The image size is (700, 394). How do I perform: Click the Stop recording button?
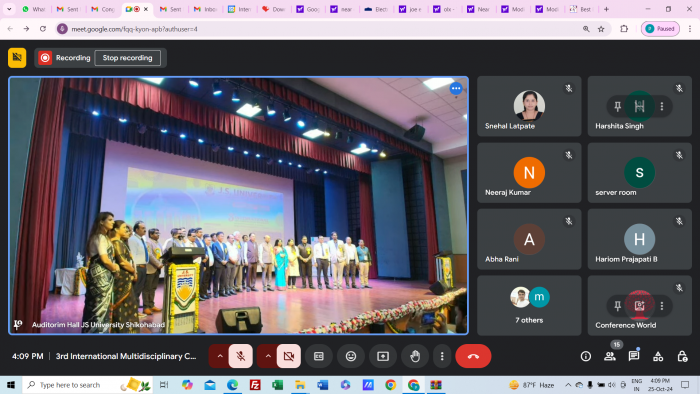tap(128, 58)
